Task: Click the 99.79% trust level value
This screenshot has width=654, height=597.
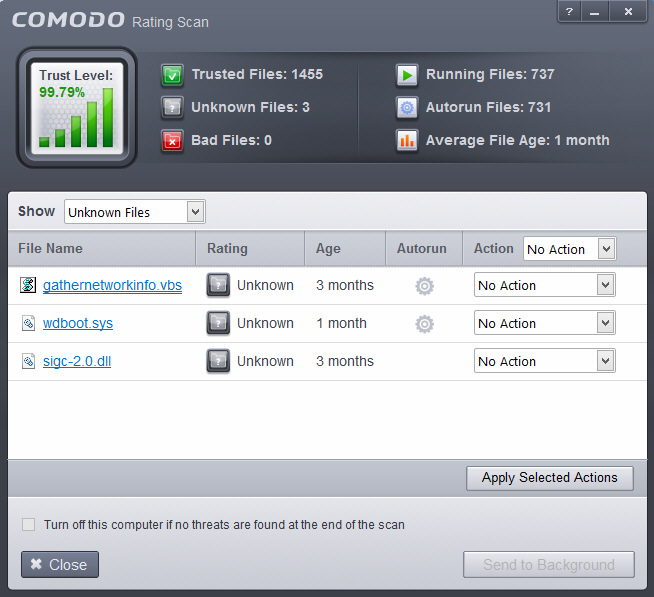Action: click(62, 92)
